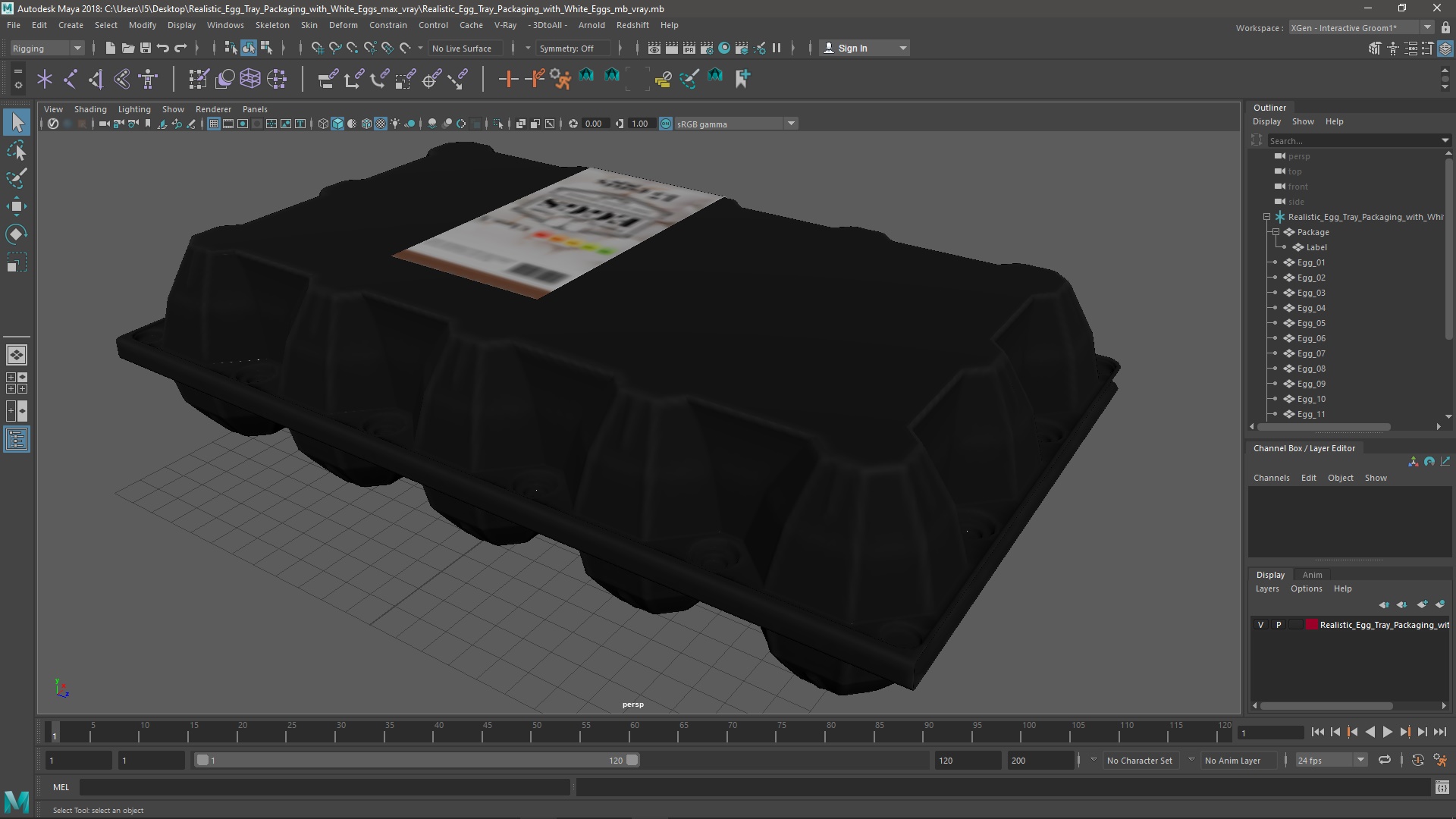
Task: Switch to four-view layout icon
Action: click(x=17, y=383)
